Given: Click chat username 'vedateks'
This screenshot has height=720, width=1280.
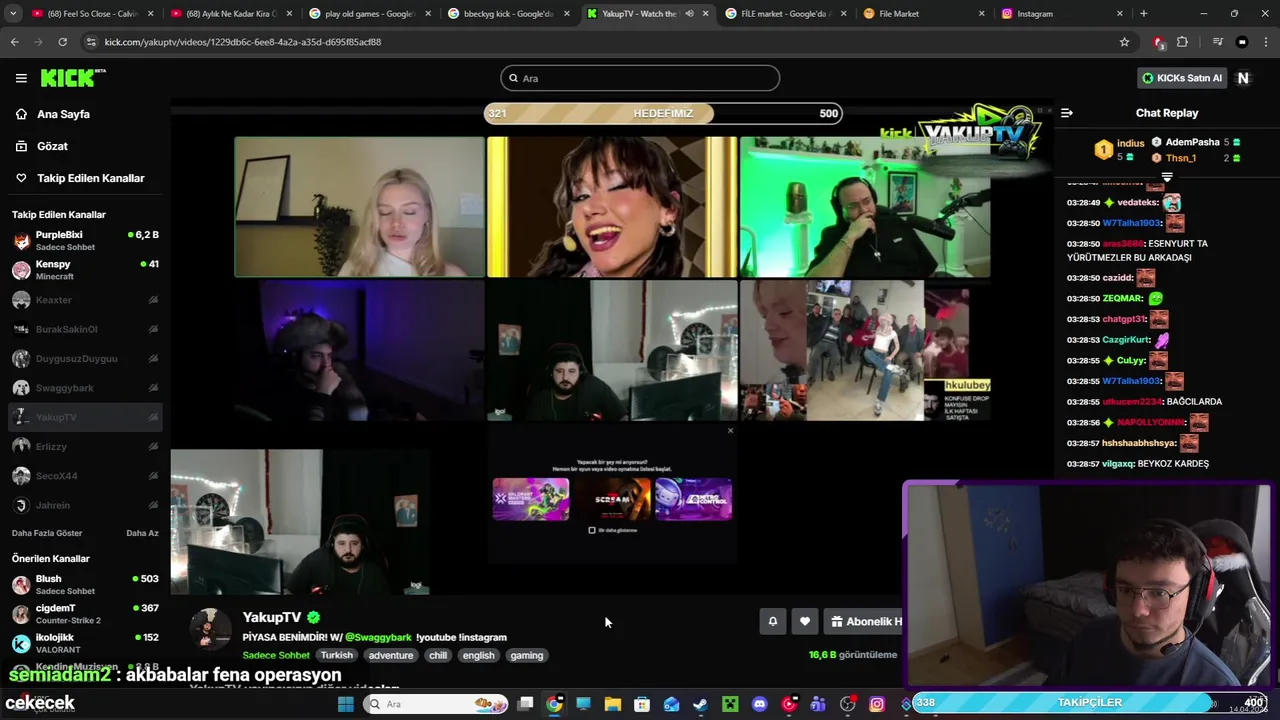Looking at the screenshot, I should pos(1138,203).
